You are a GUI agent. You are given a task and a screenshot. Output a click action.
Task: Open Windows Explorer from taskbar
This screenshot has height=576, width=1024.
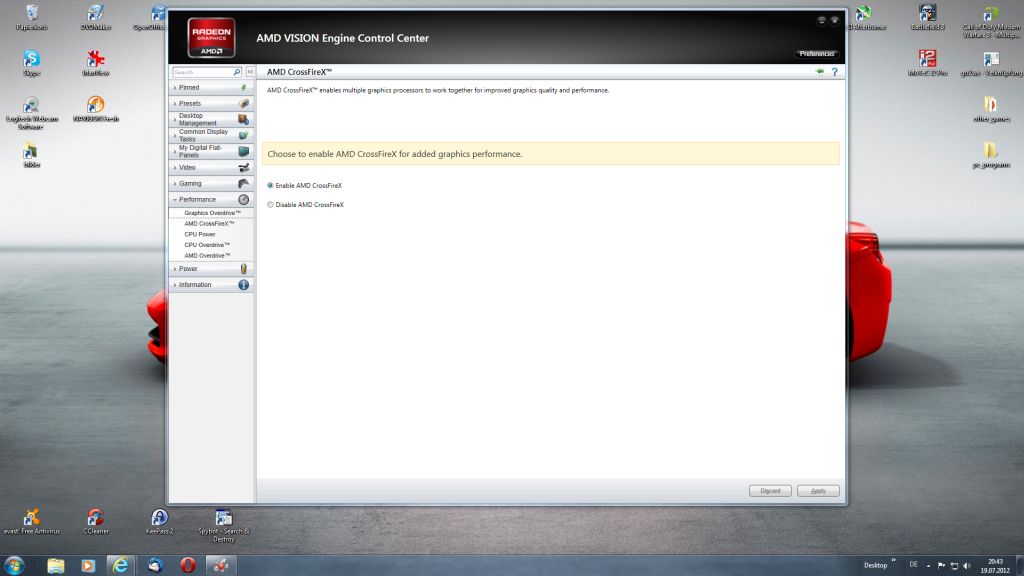click(x=56, y=565)
